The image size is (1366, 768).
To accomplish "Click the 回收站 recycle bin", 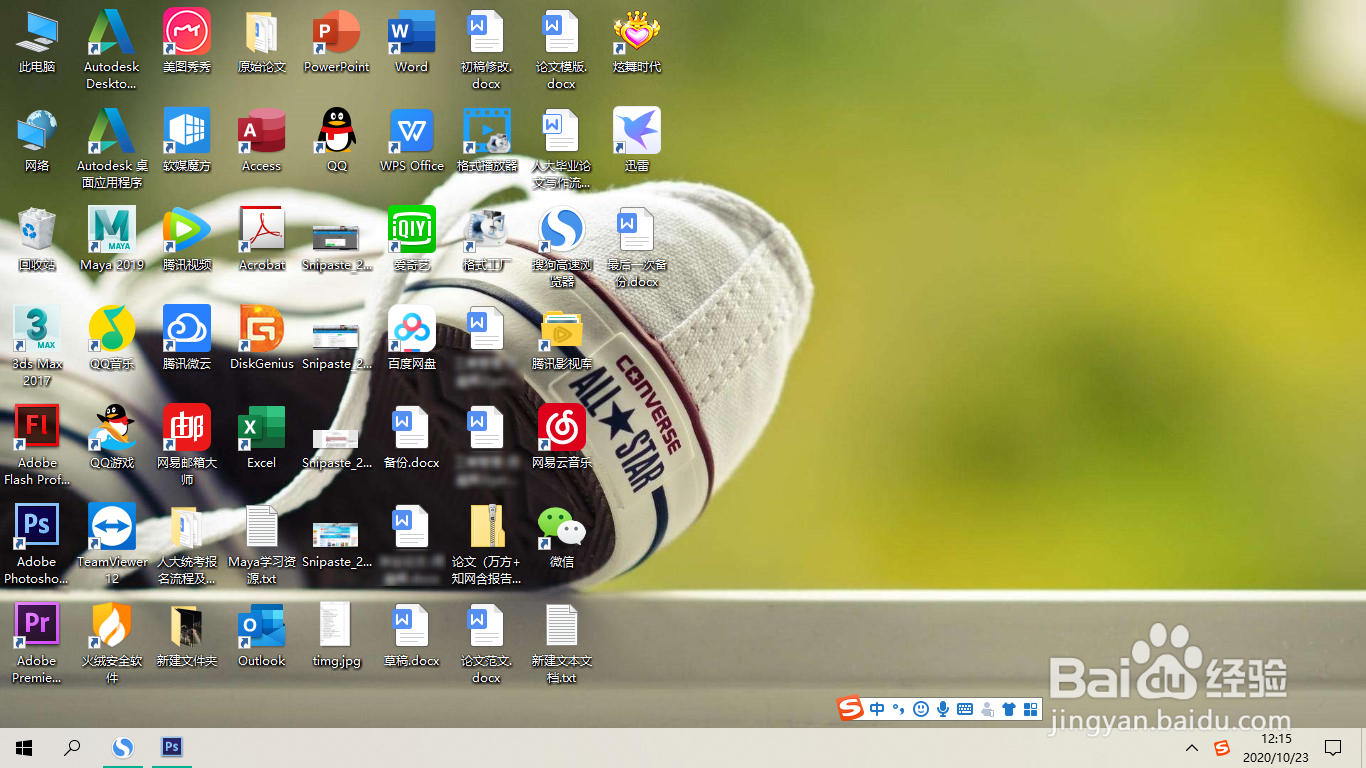I will coord(37,240).
